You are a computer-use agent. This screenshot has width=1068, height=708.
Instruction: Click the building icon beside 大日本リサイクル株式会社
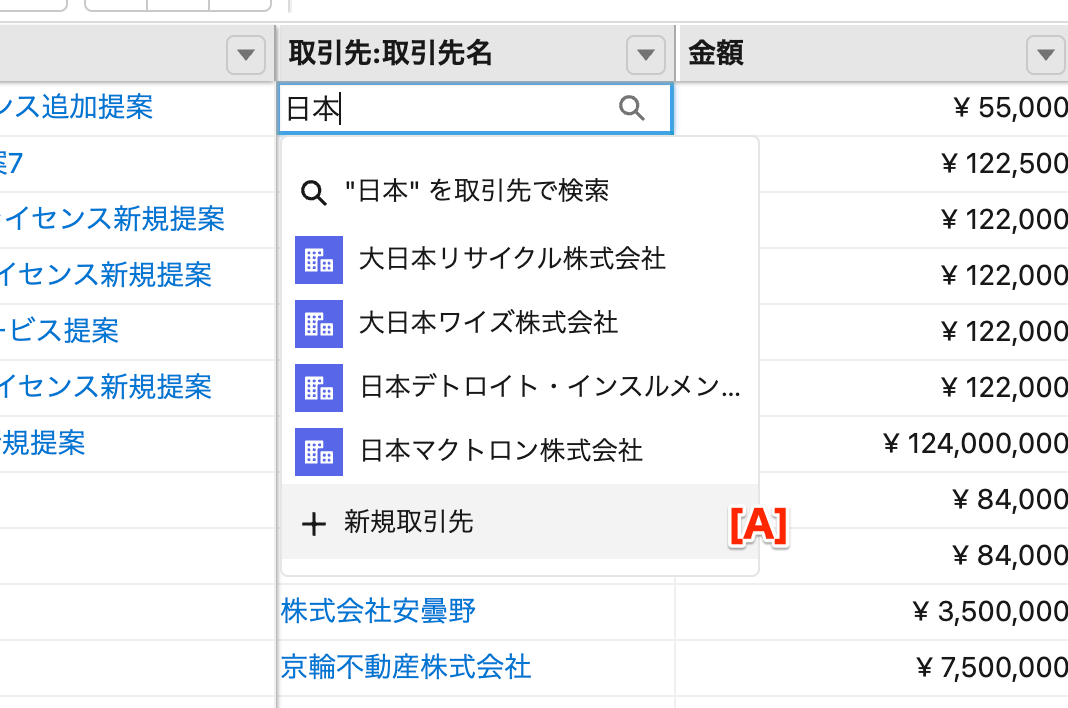point(319,260)
